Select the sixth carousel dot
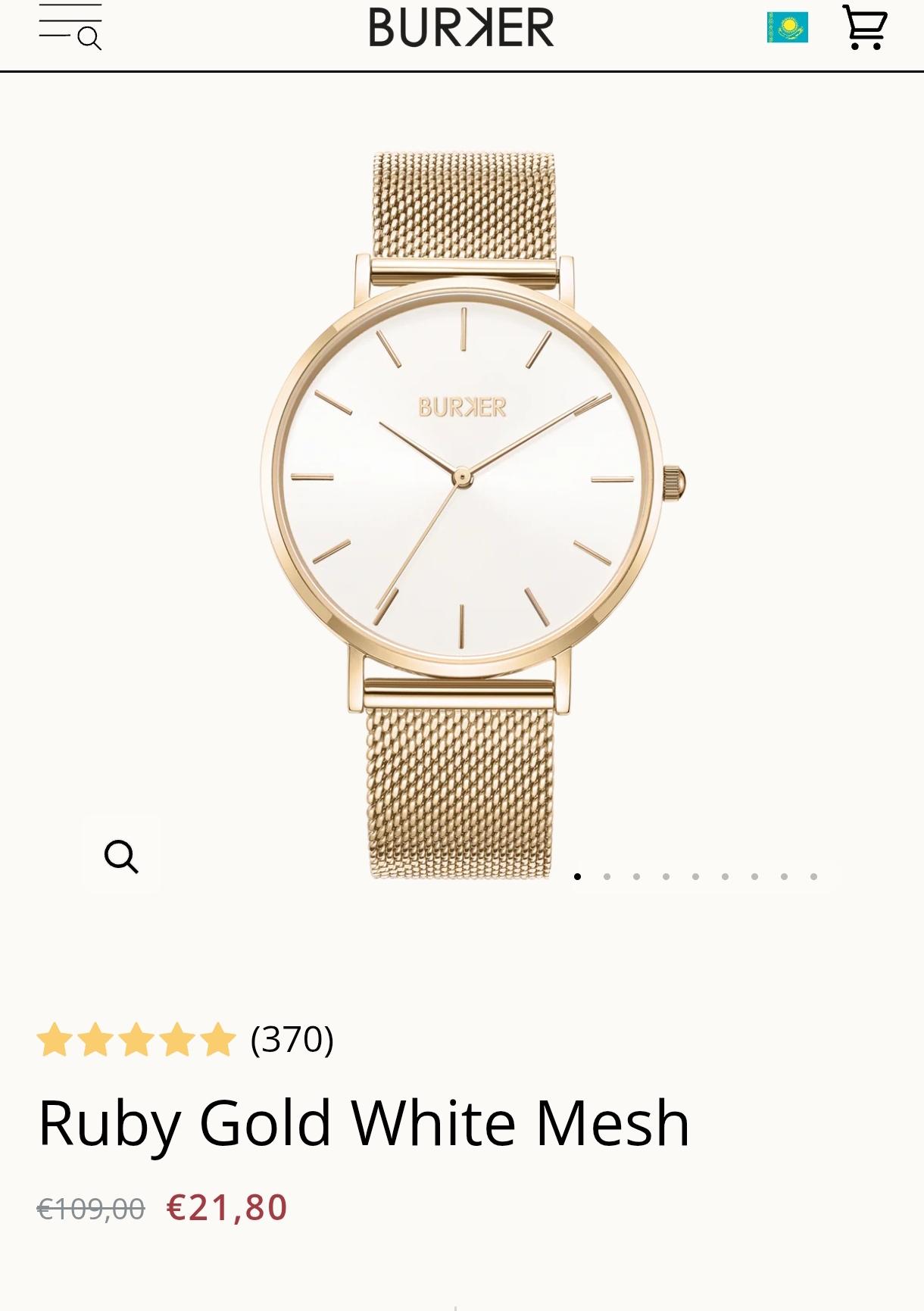The height and width of the screenshot is (1311, 924). pos(726,876)
